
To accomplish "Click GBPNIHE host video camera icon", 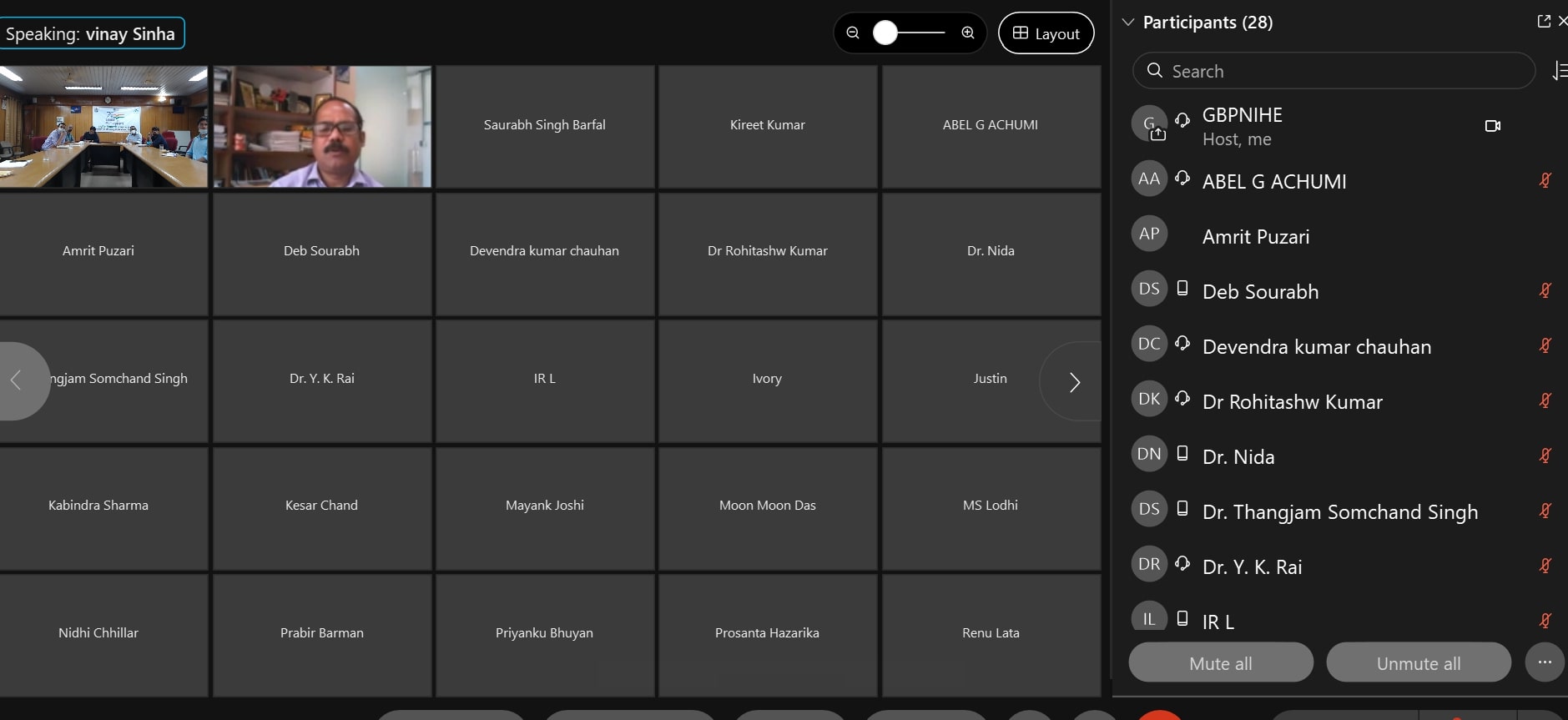I will pos(1493,126).
